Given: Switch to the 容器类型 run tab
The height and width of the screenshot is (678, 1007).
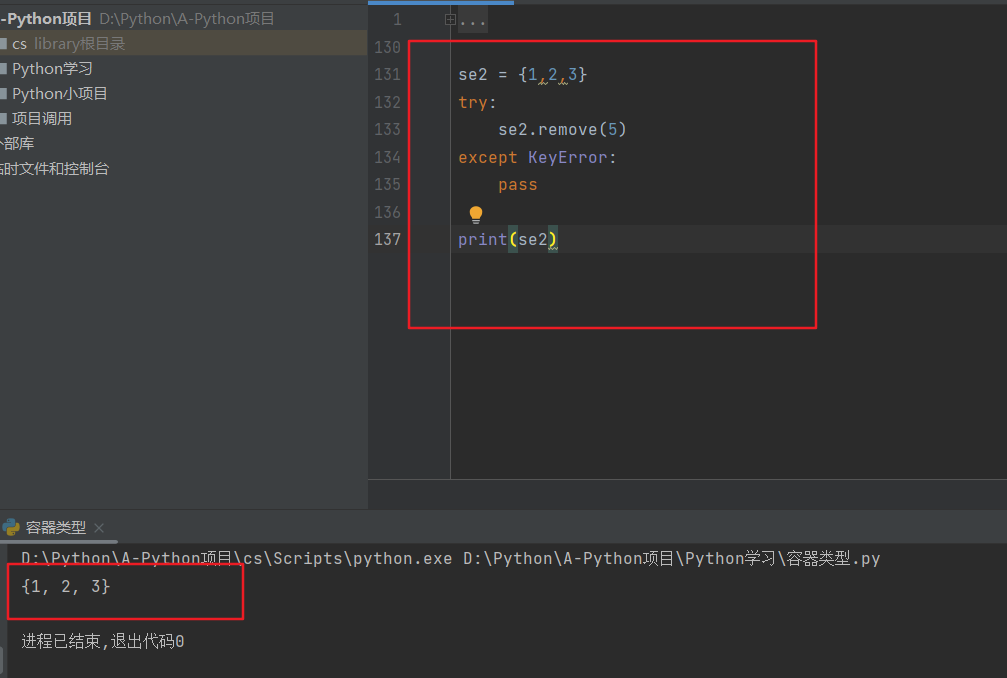Looking at the screenshot, I should [55, 528].
